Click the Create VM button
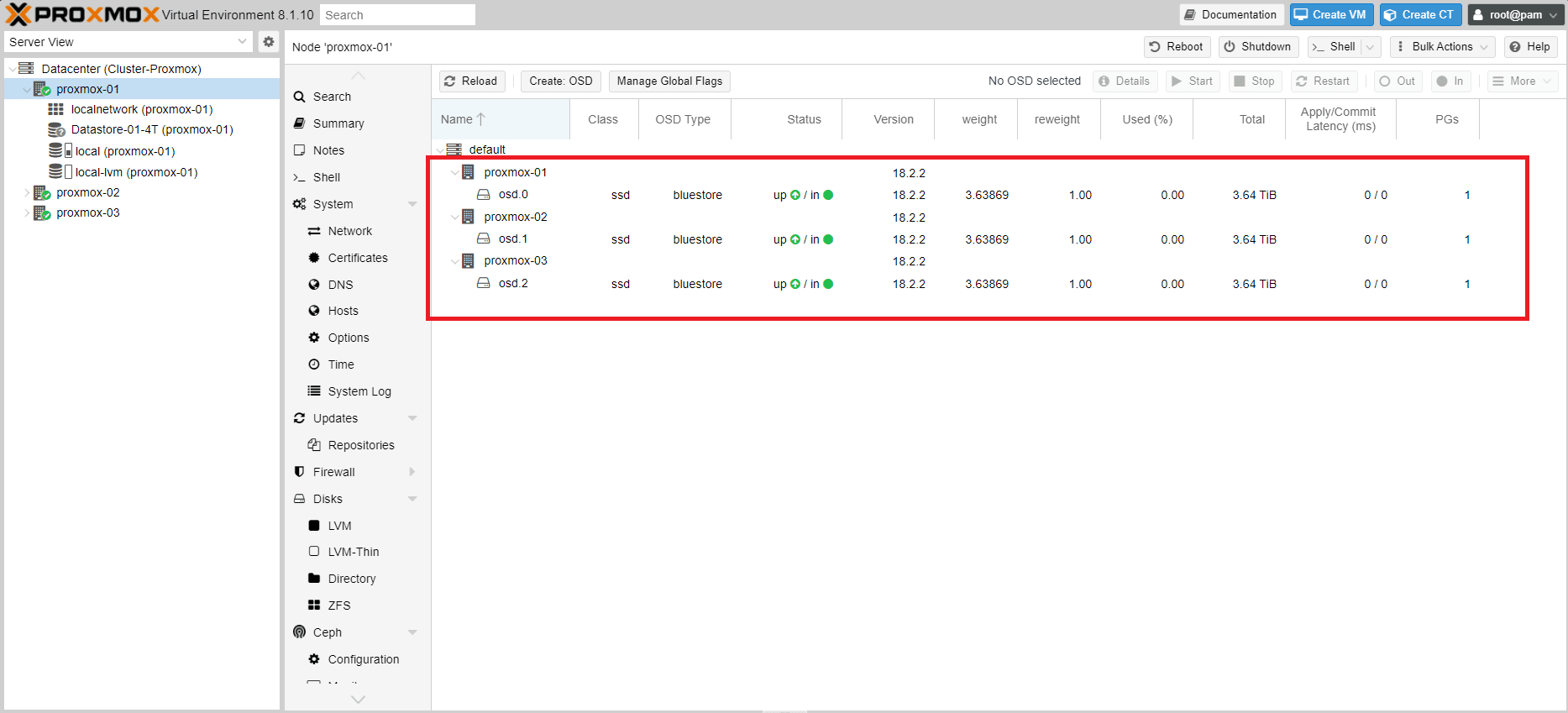Image resolution: width=1568 pixels, height=713 pixels. pyautogui.click(x=1332, y=15)
